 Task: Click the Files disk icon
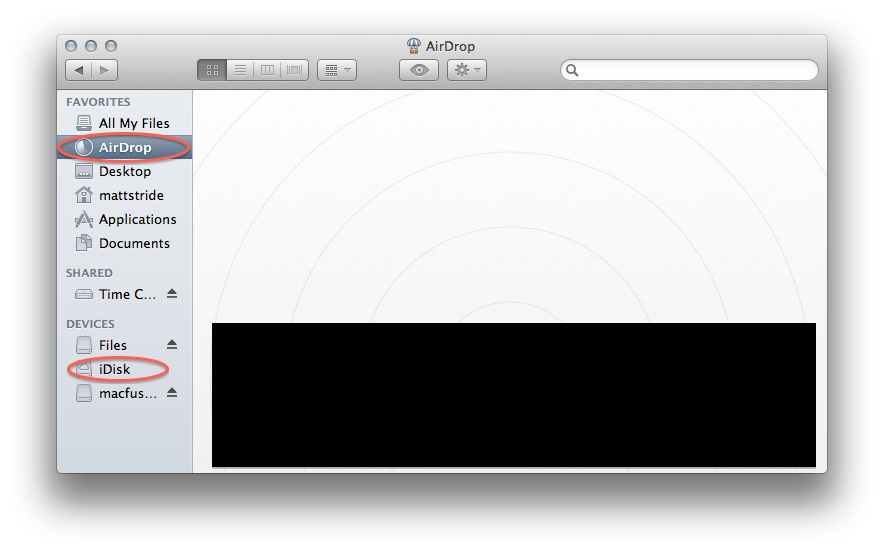click(84, 345)
